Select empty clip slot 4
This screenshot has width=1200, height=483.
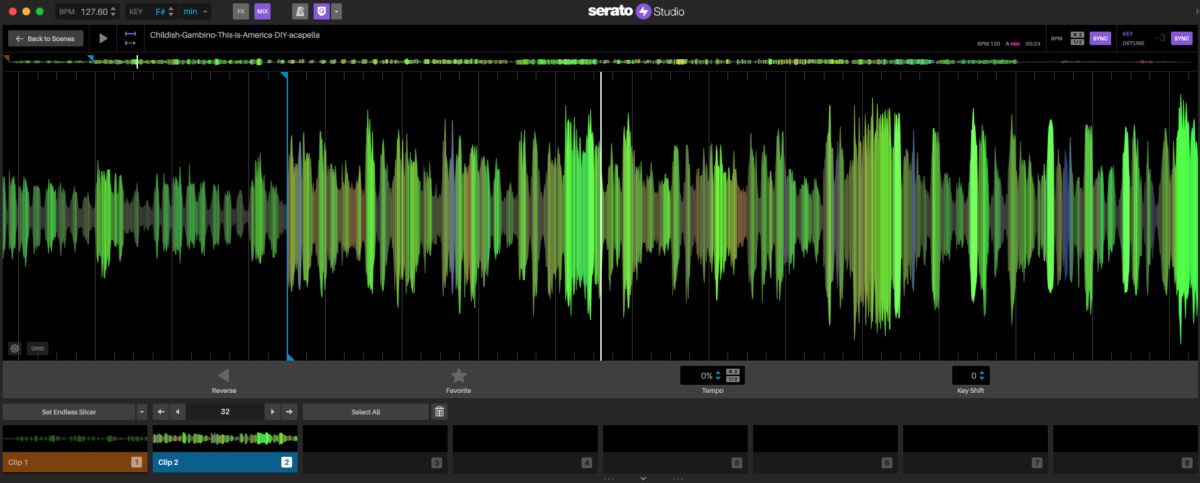525,448
